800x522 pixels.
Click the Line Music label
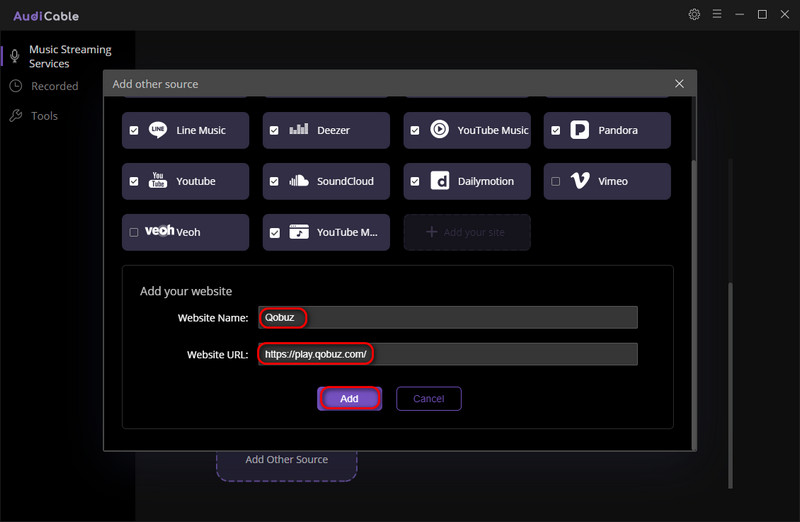pyautogui.click(x=201, y=130)
